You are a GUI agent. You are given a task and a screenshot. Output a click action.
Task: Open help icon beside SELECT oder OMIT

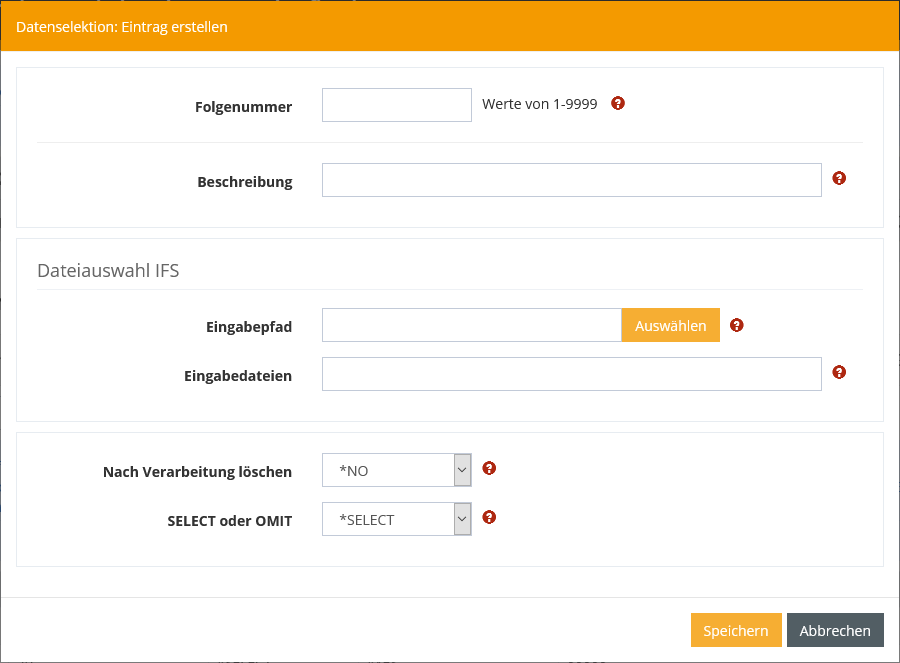489,517
